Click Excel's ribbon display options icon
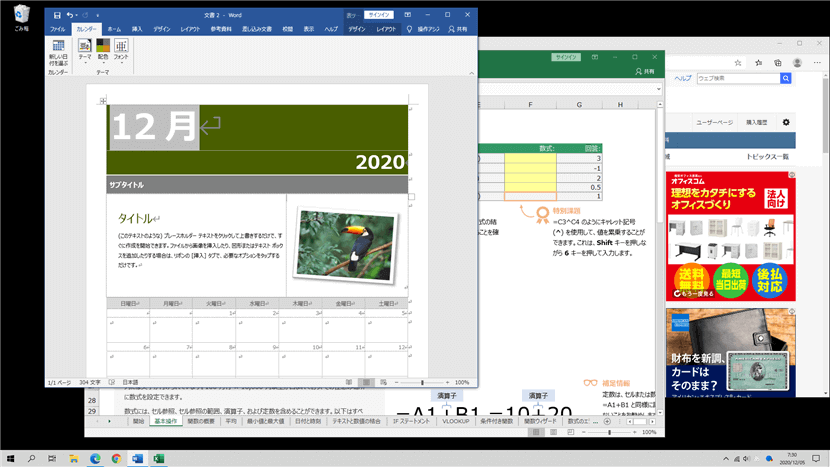 click(x=595, y=57)
